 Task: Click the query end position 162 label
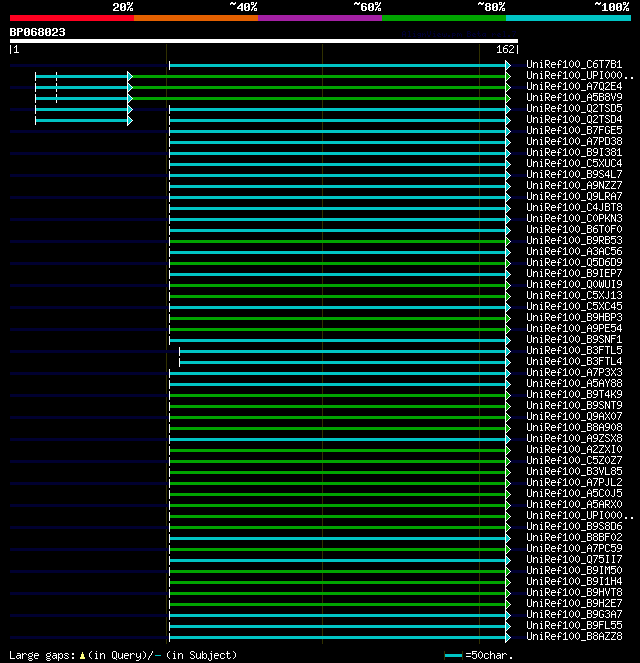(x=505, y=49)
